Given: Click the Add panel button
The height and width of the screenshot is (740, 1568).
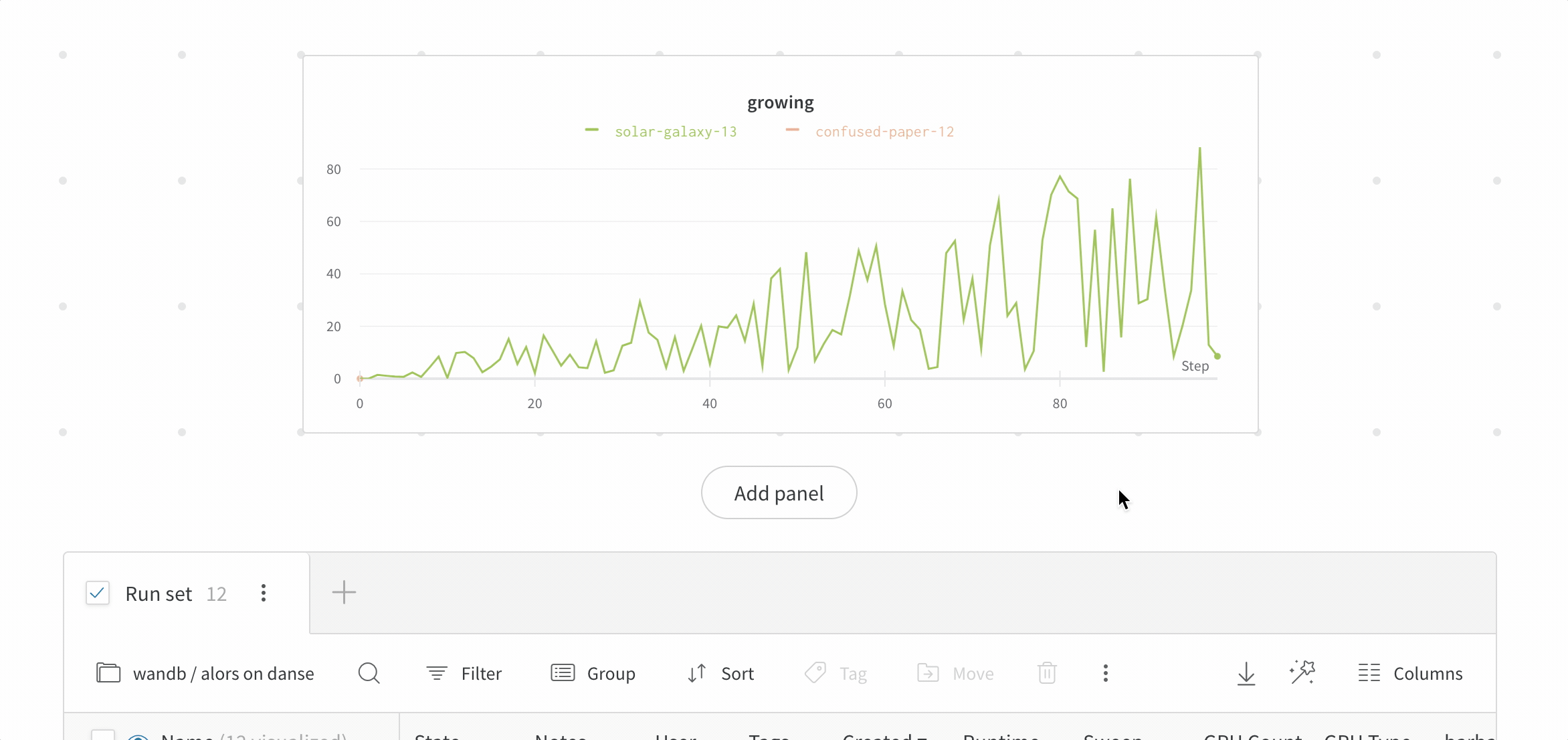Looking at the screenshot, I should click(779, 493).
